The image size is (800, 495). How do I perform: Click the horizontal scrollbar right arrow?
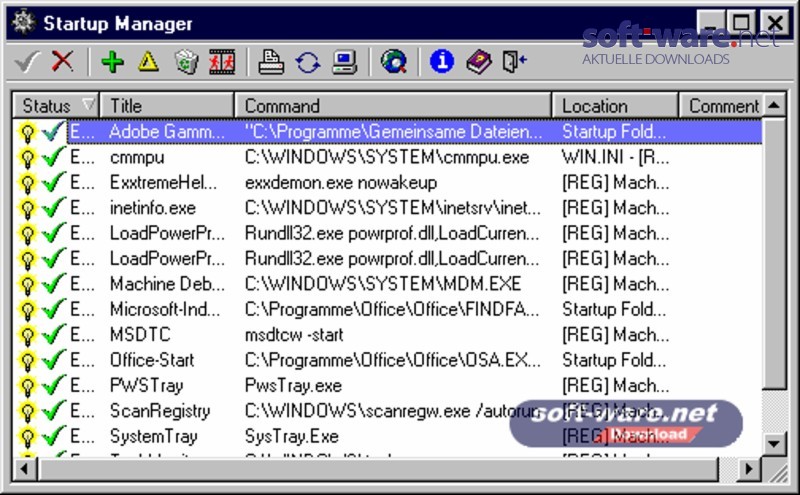pos(748,468)
